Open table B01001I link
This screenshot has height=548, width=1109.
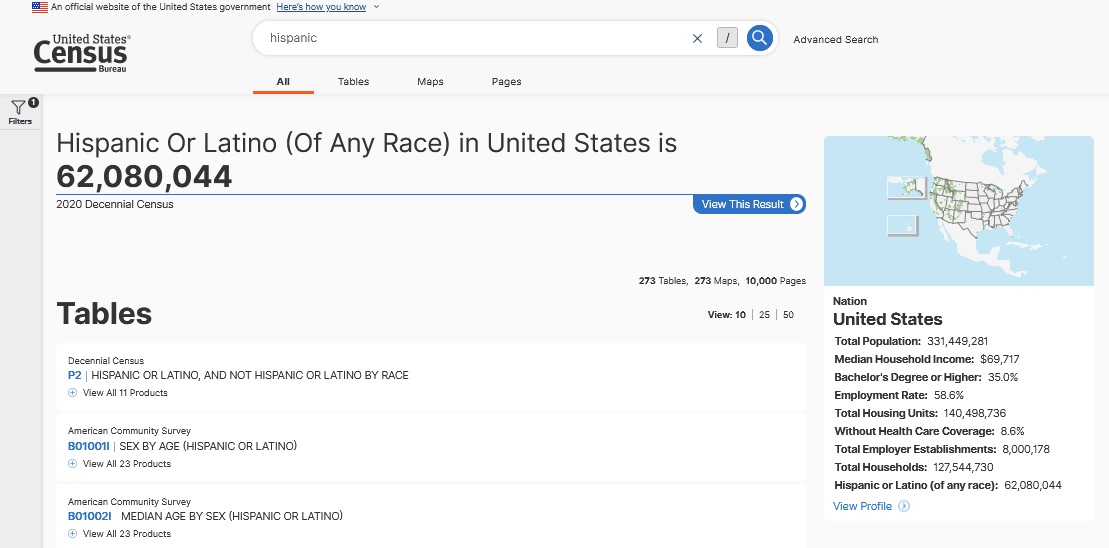pos(89,446)
